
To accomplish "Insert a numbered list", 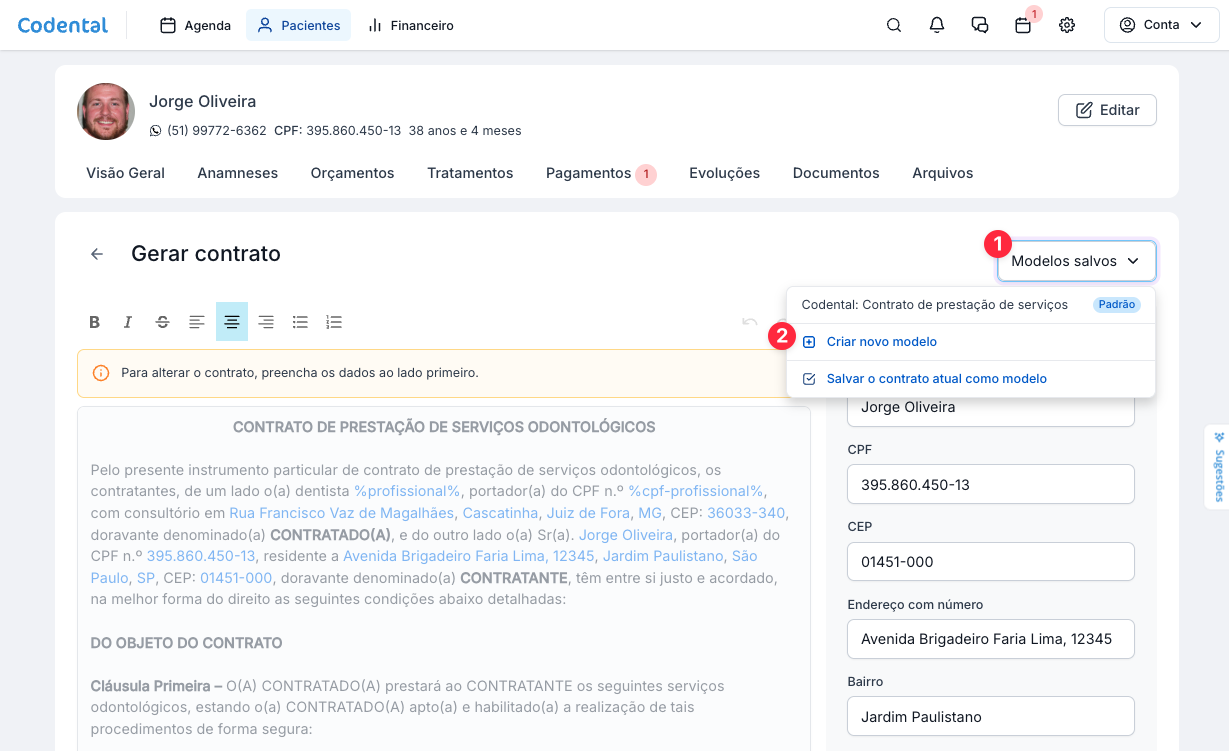I will tap(334, 322).
